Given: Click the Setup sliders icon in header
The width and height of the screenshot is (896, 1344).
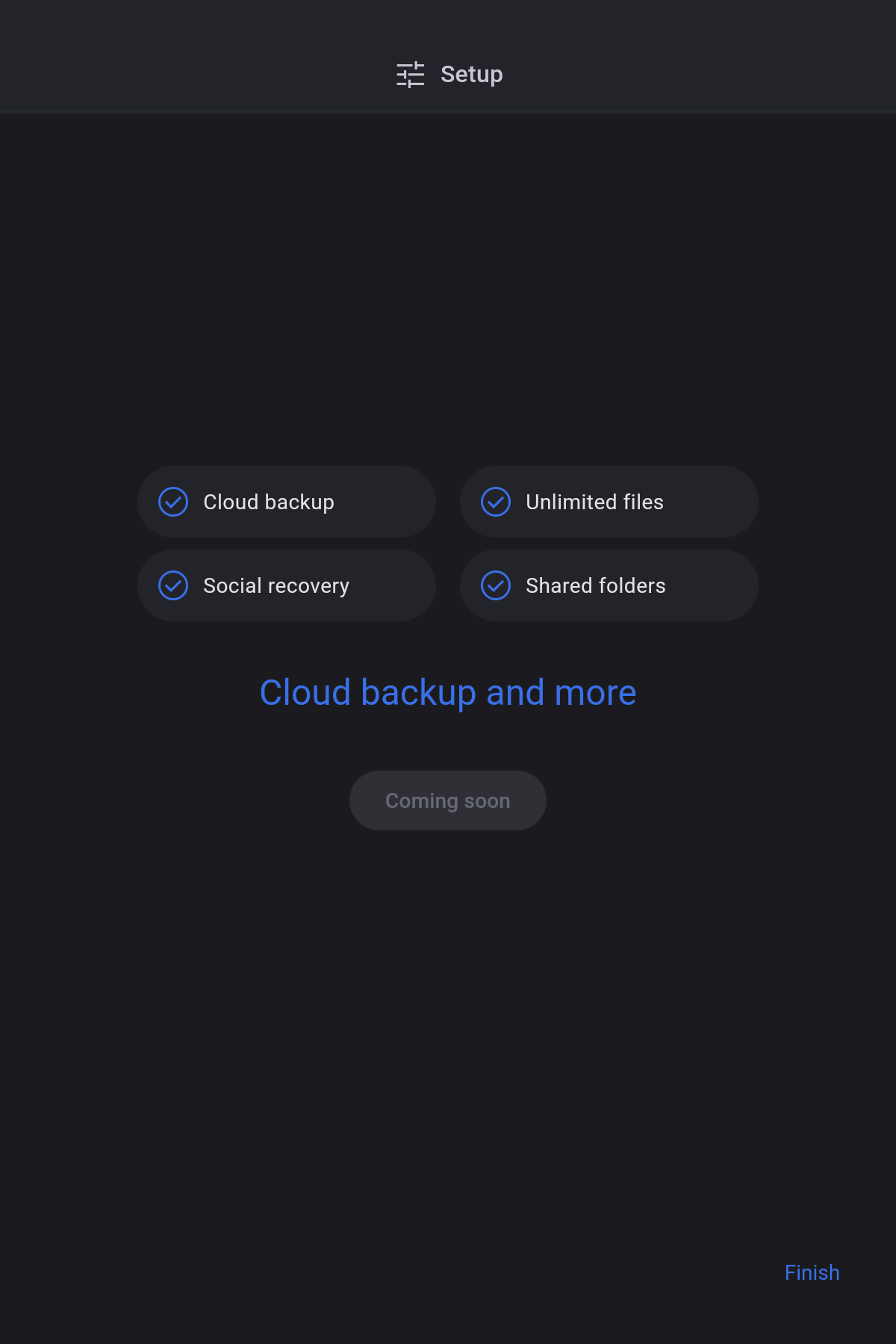Looking at the screenshot, I should pyautogui.click(x=410, y=75).
